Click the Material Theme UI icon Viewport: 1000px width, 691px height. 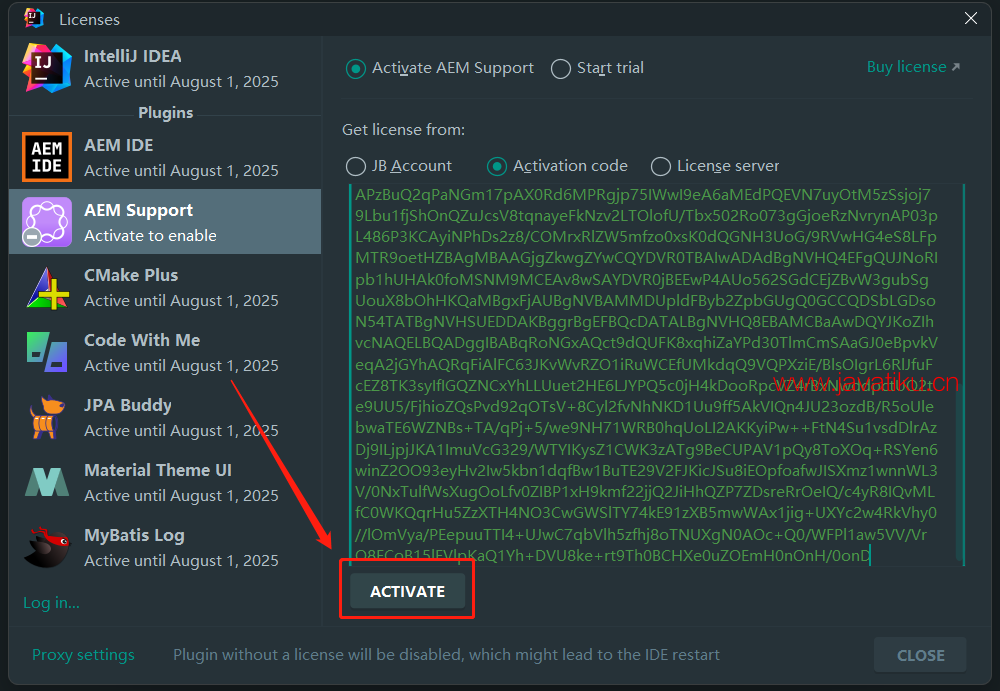tap(47, 482)
